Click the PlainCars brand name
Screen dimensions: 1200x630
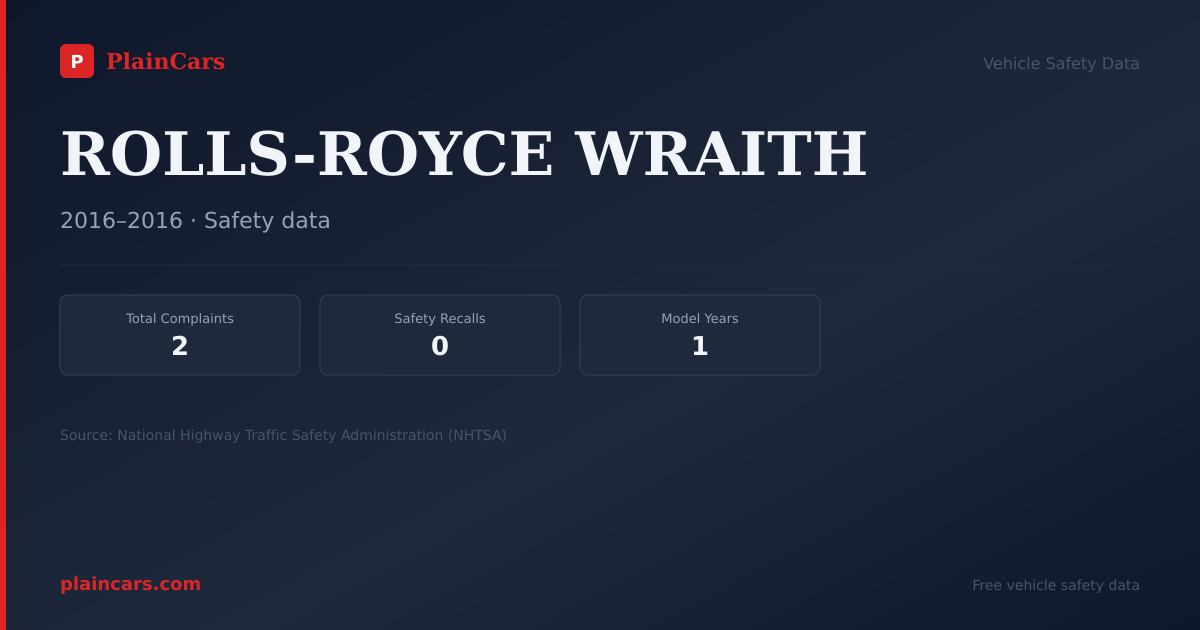point(165,62)
